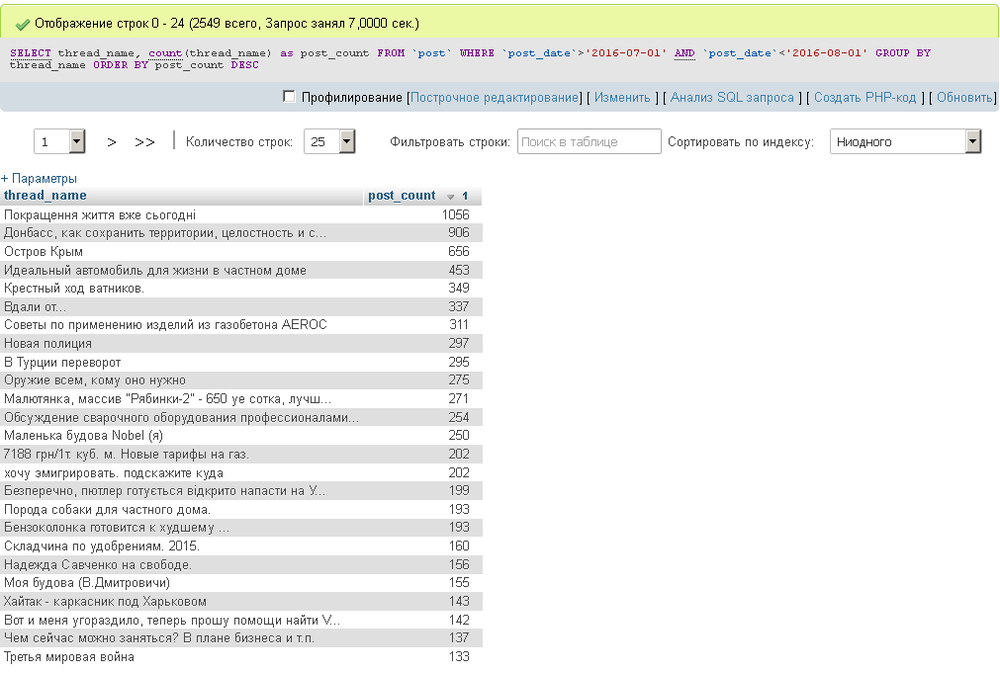
Task: Sort by thread_name column header
Action: click(x=46, y=195)
